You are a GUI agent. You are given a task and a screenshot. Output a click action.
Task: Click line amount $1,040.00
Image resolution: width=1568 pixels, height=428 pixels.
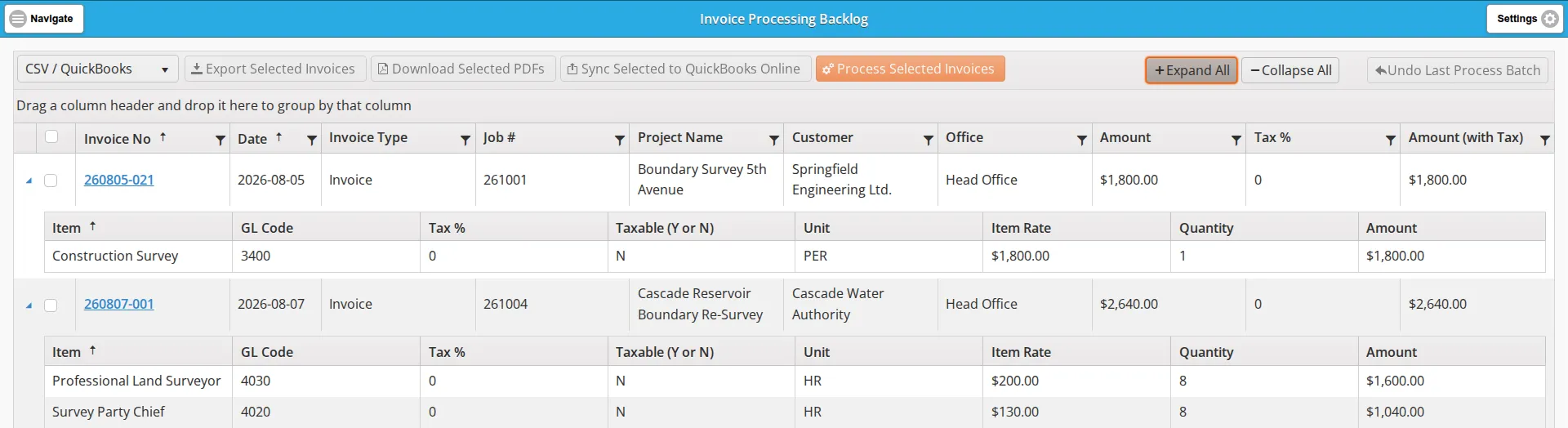tap(1395, 412)
